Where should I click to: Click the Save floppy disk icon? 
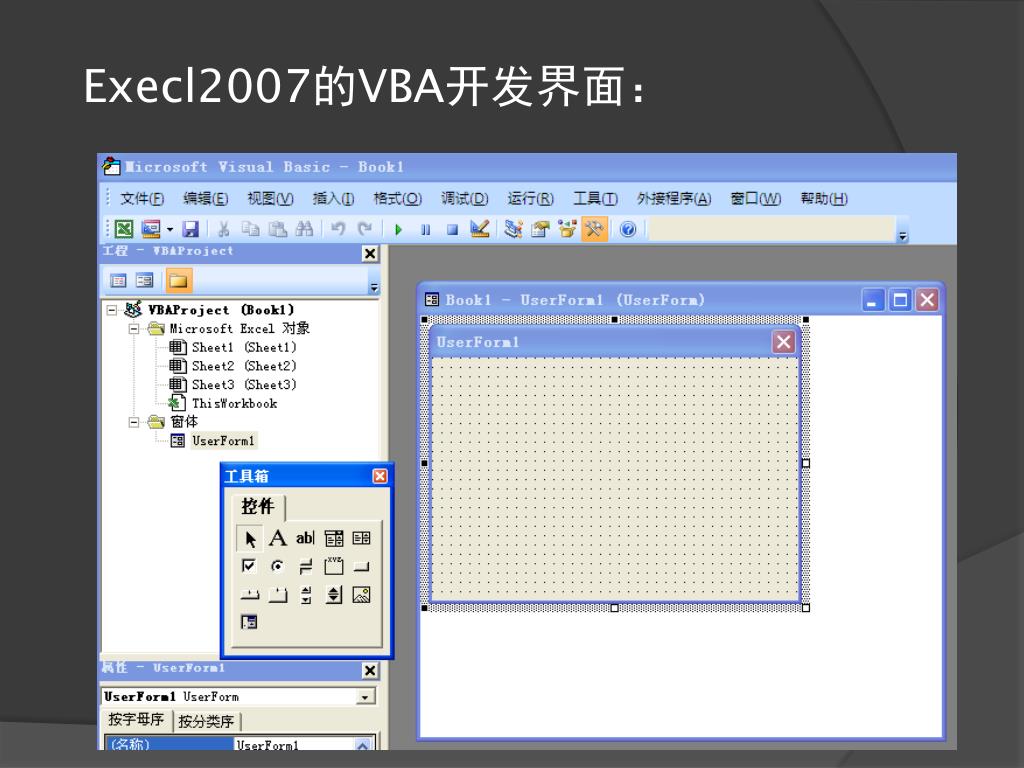190,229
